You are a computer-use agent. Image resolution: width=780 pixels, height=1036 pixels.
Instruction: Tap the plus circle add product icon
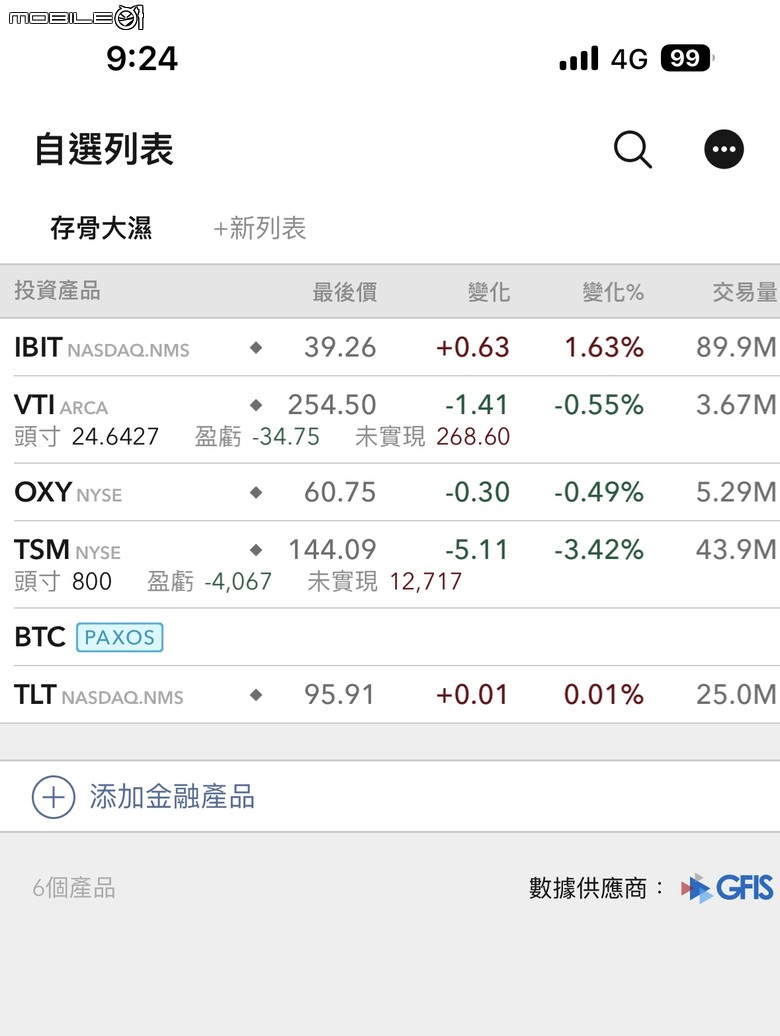[x=53, y=797]
